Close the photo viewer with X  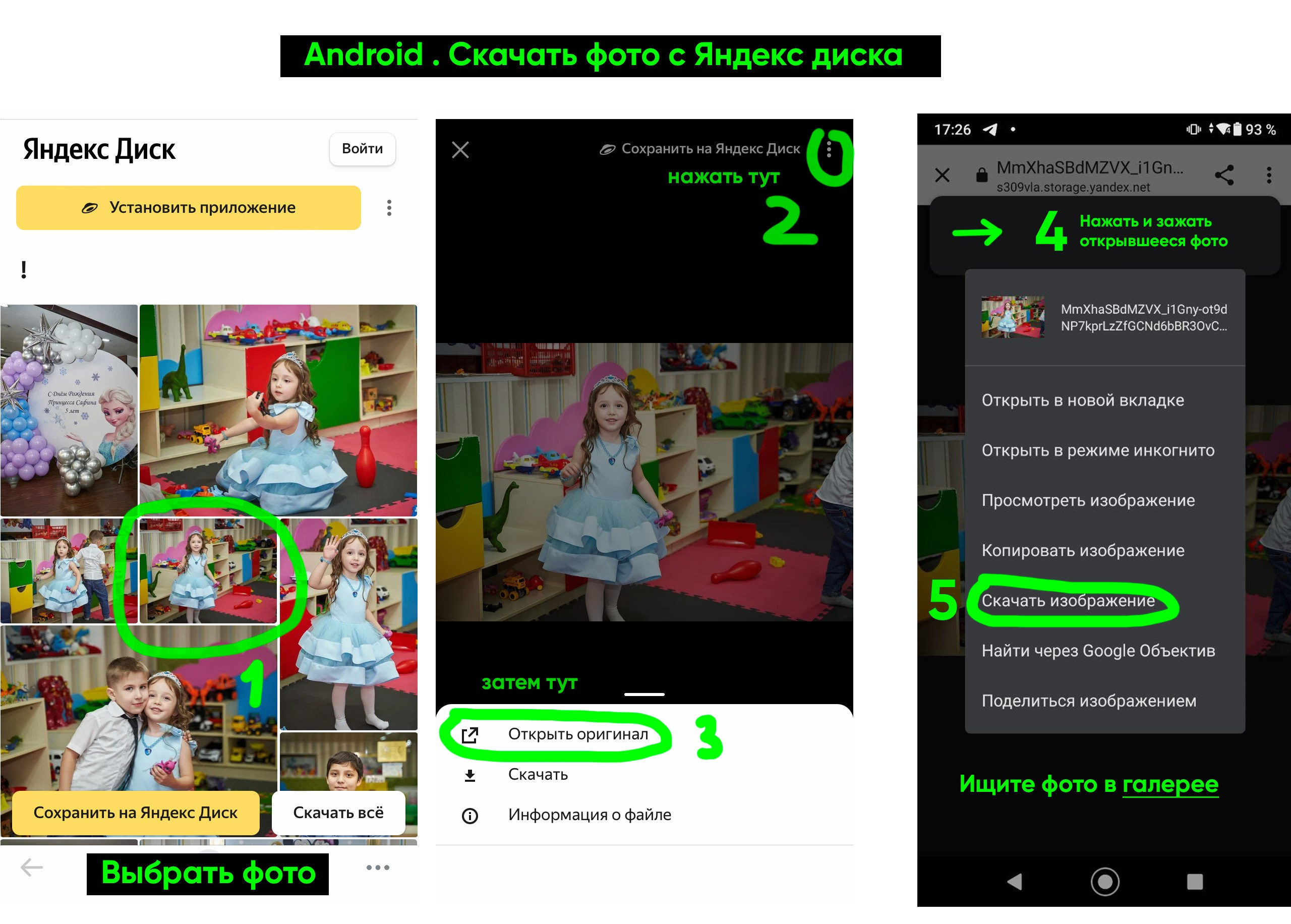(x=460, y=150)
